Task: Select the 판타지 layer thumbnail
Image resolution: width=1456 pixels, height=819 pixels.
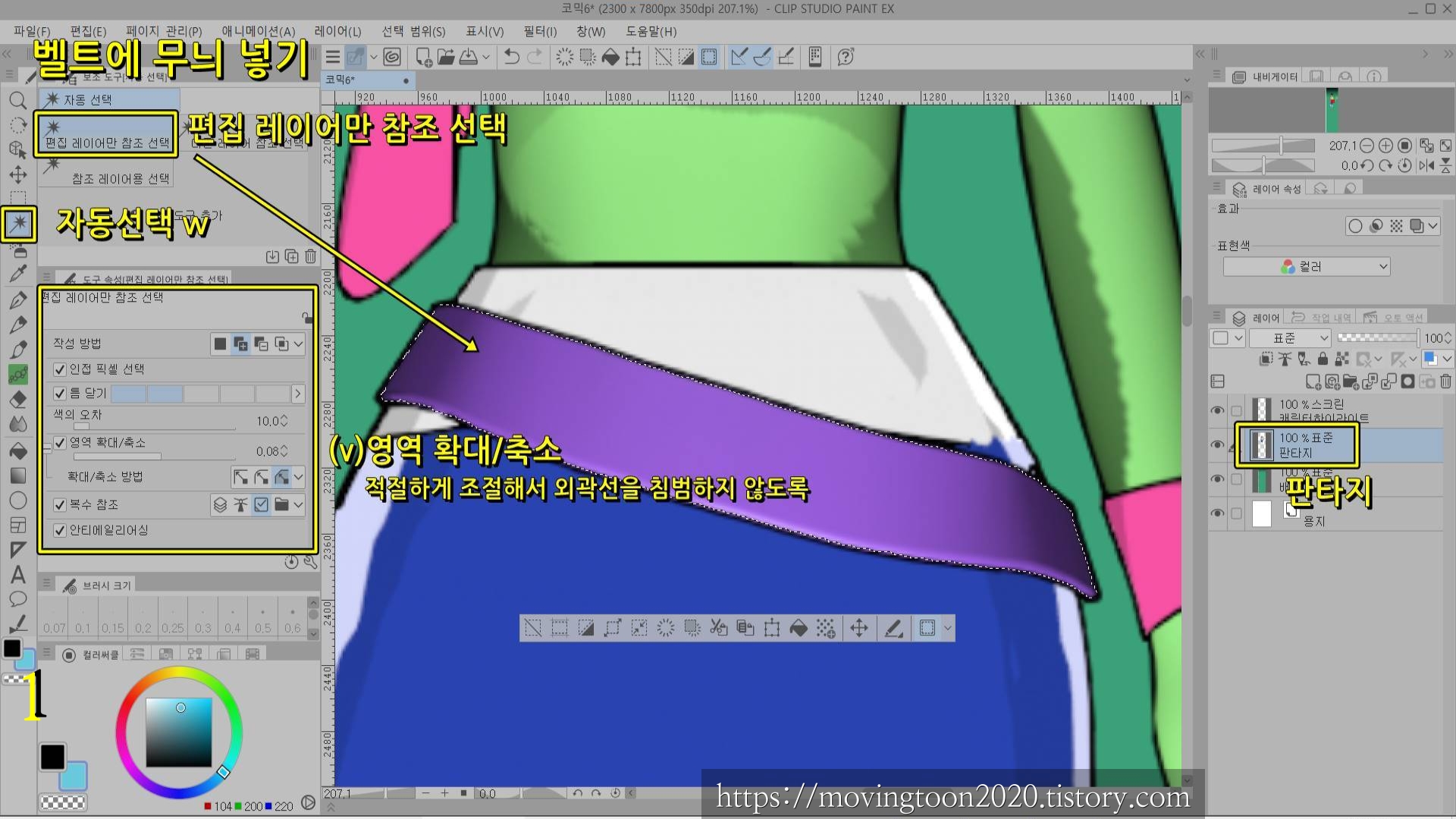Action: (x=1261, y=445)
